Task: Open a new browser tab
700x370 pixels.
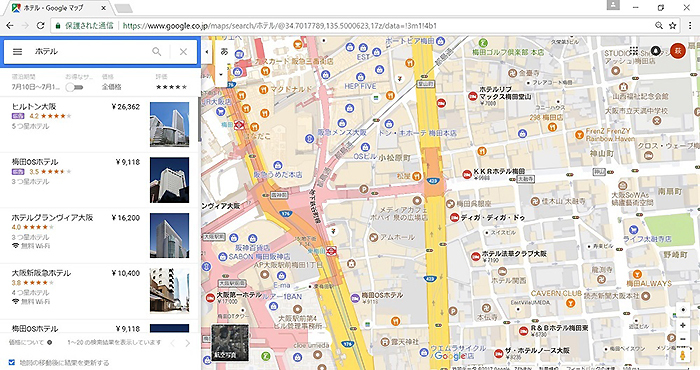Action: tap(123, 8)
